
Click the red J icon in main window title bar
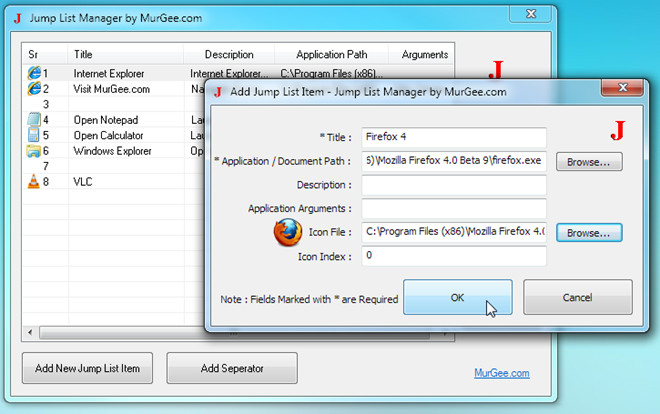pyautogui.click(x=17, y=19)
